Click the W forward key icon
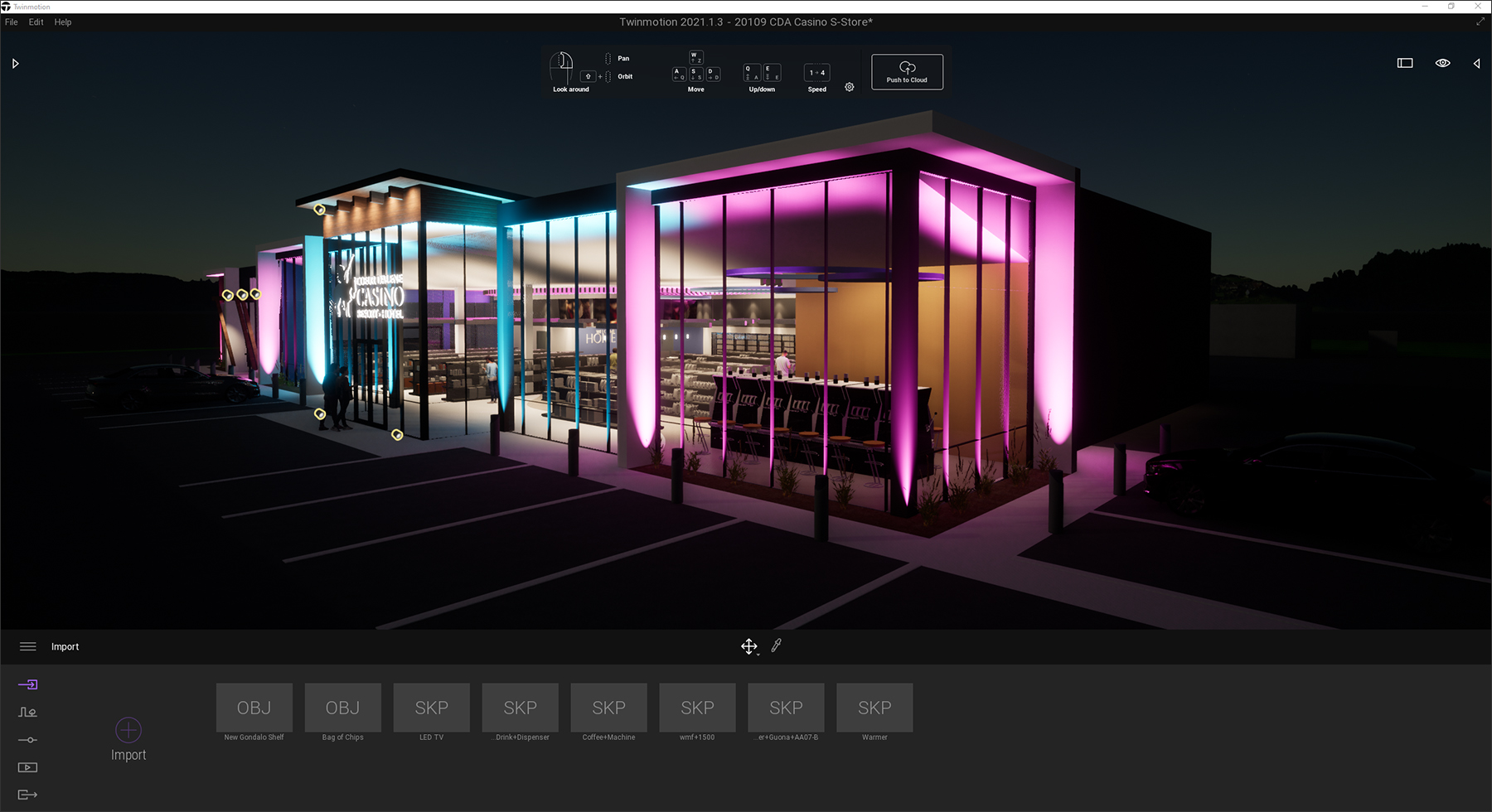Viewport: 1492px width, 812px height. [696, 57]
